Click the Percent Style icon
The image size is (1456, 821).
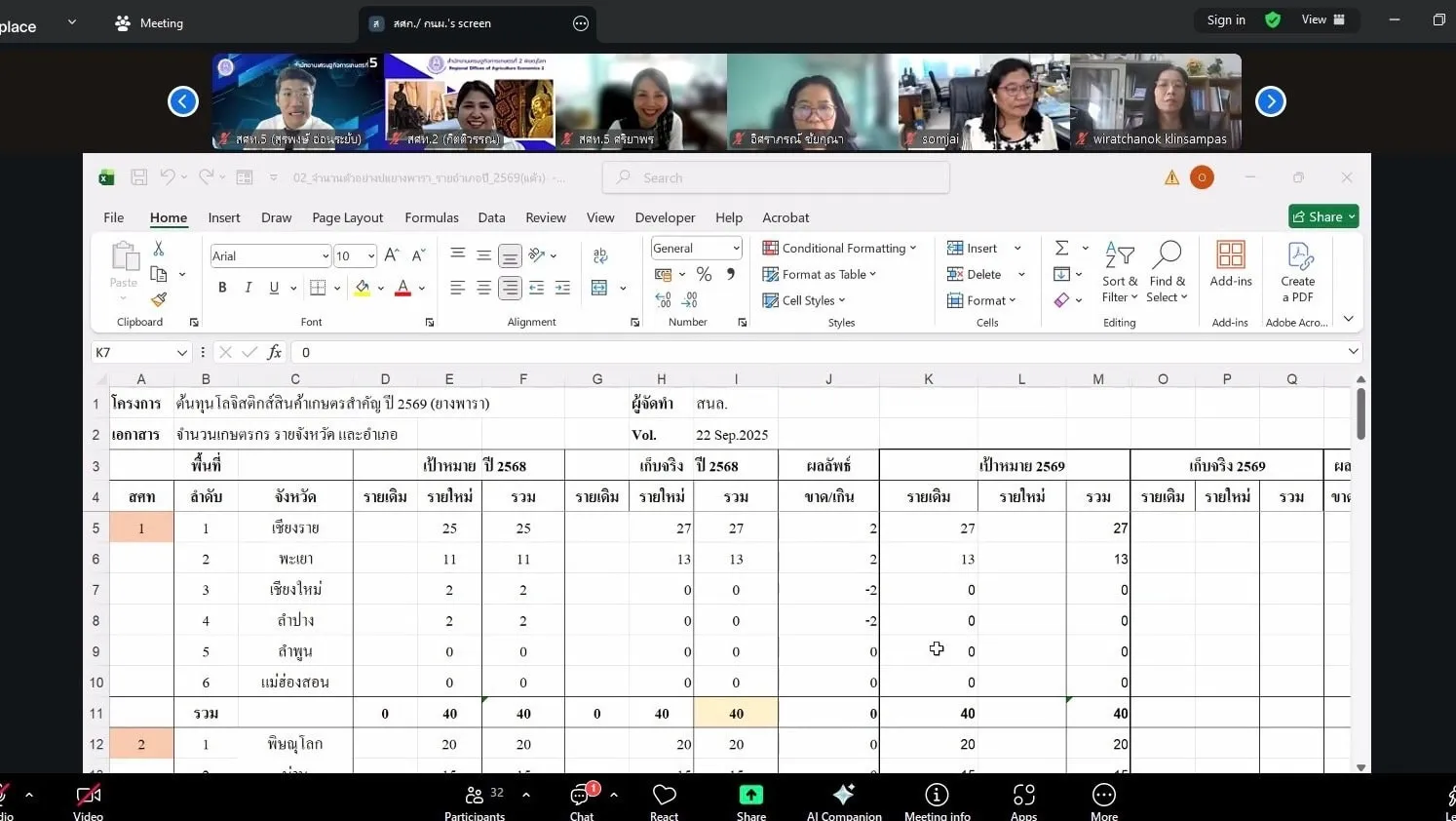pos(704,275)
